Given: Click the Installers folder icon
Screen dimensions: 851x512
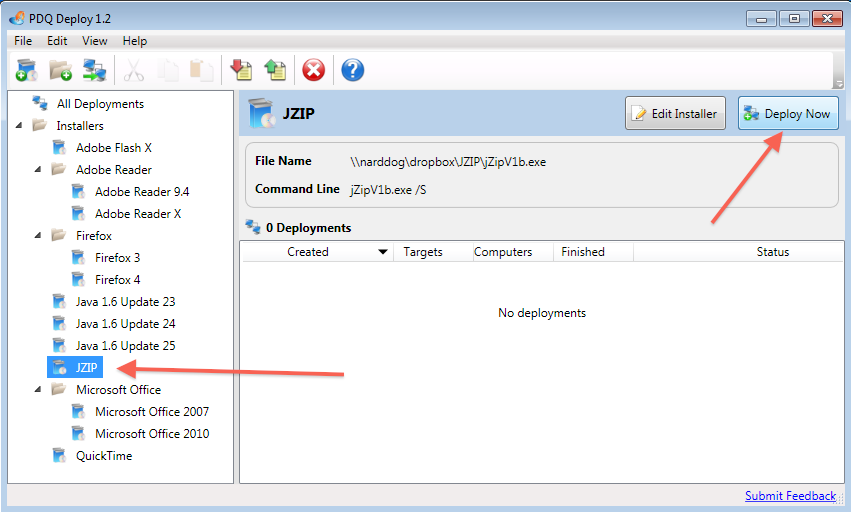Looking at the screenshot, I should (40, 125).
